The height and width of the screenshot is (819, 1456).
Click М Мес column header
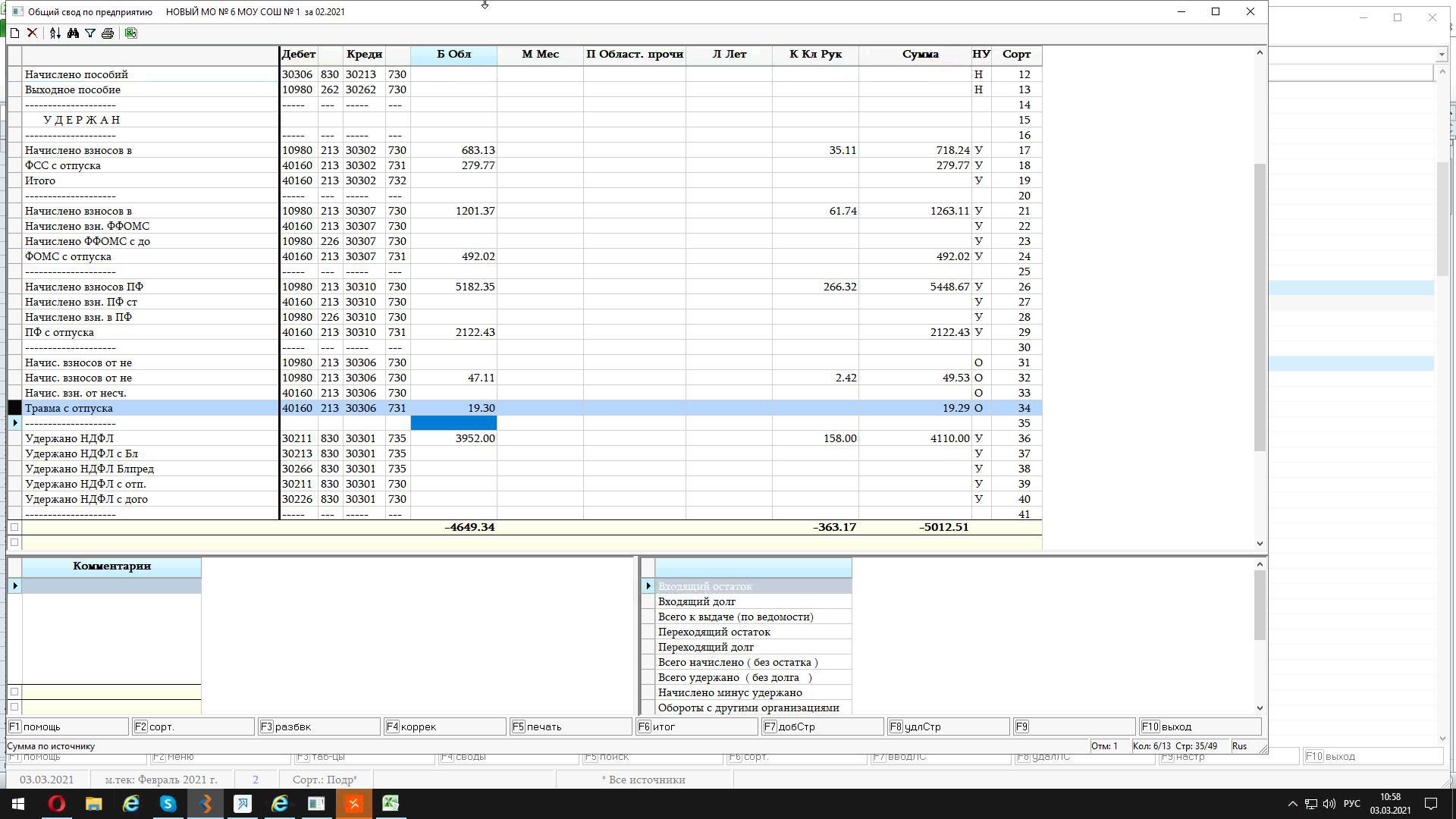(x=540, y=55)
